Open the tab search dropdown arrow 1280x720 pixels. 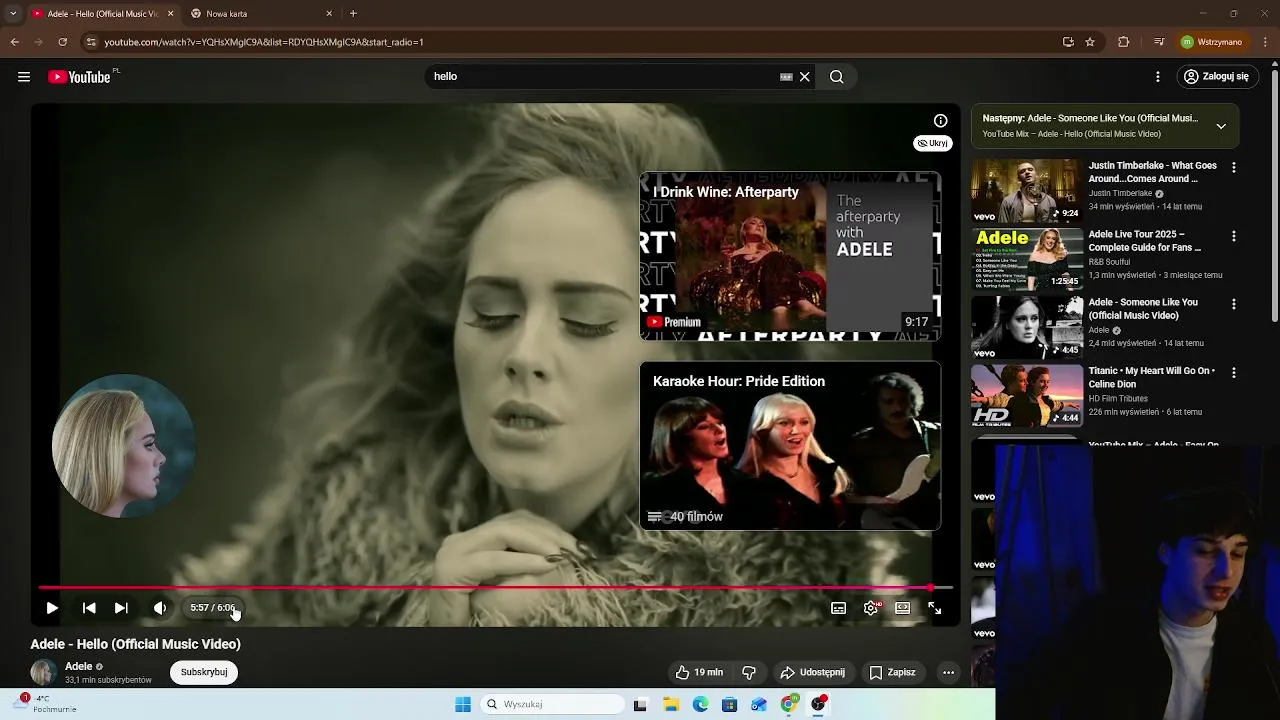tap(12, 14)
